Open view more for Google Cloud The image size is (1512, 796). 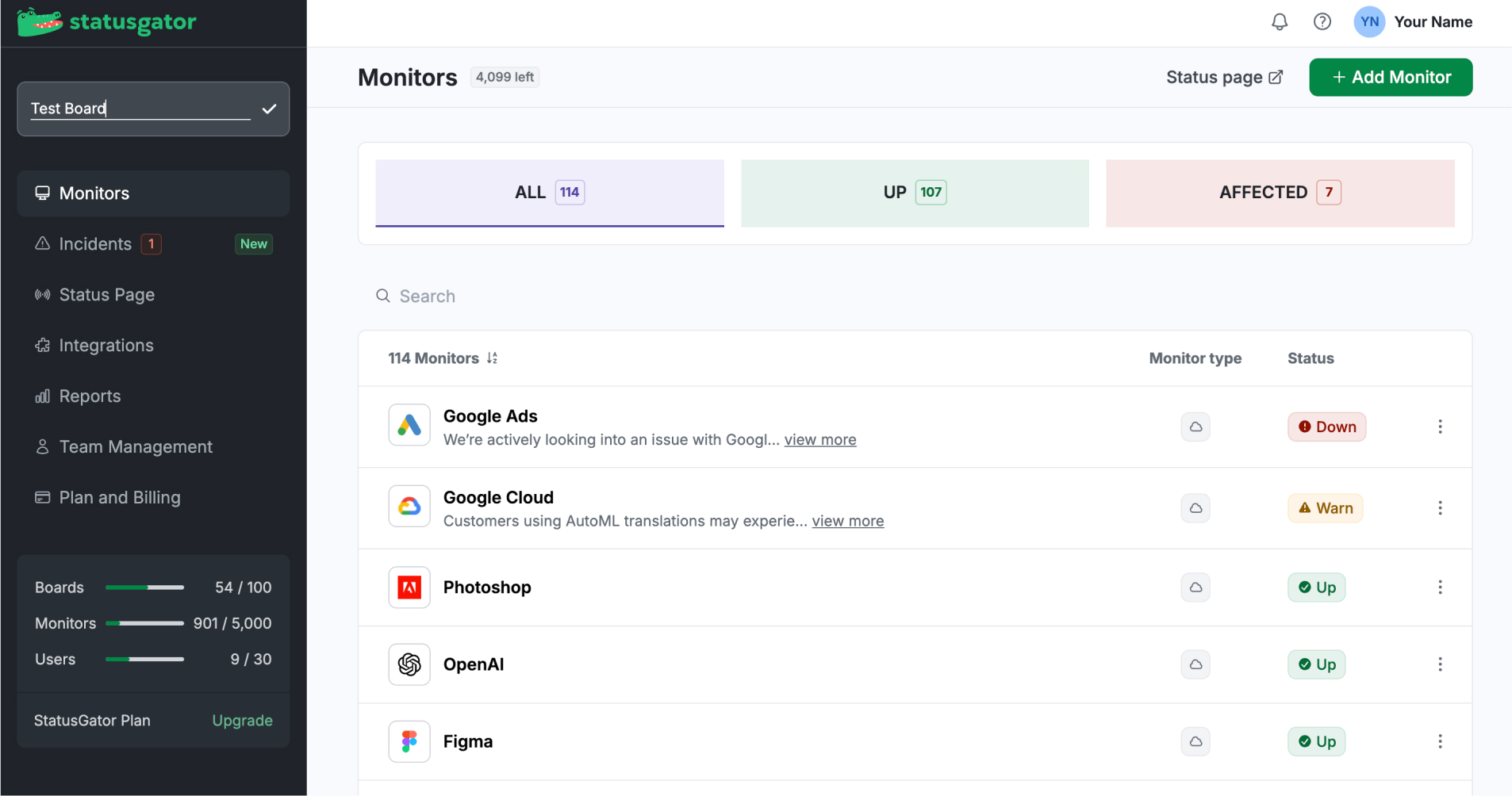click(848, 521)
